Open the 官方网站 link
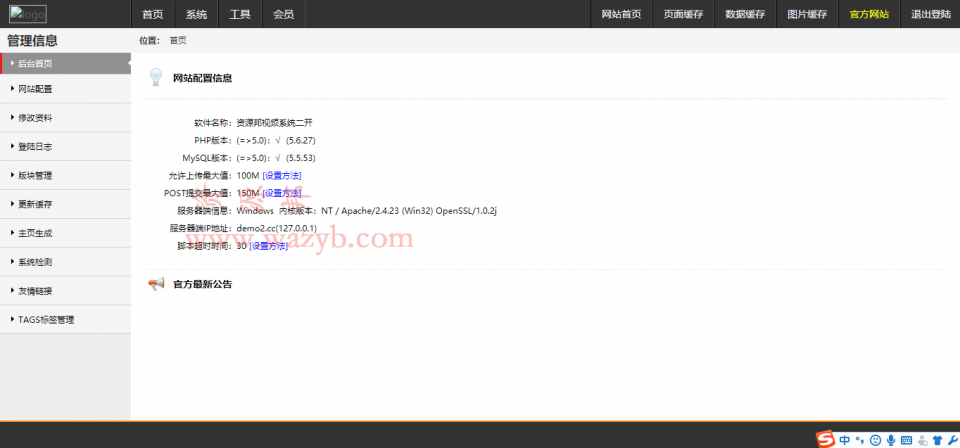960x448 pixels. (x=869, y=14)
